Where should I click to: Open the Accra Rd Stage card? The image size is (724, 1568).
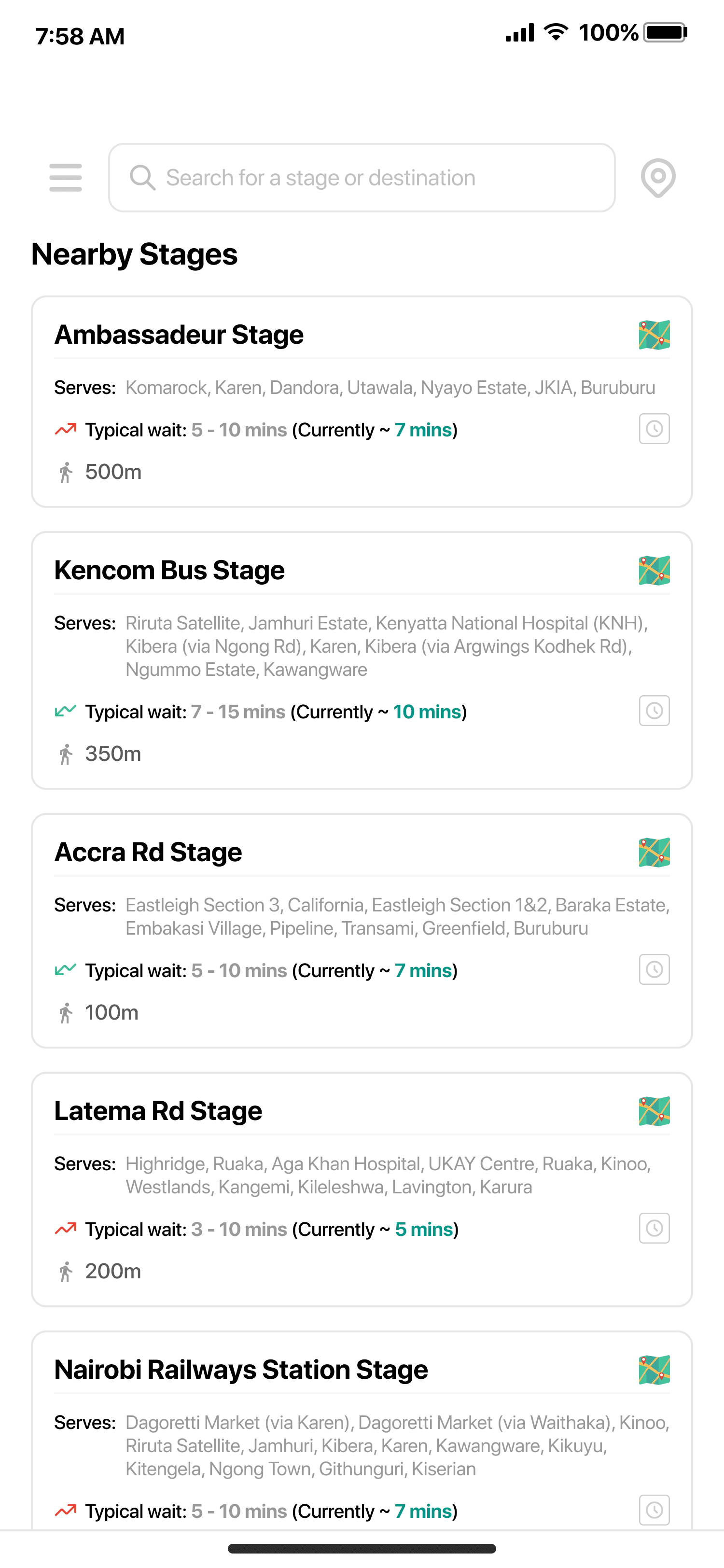click(x=362, y=931)
